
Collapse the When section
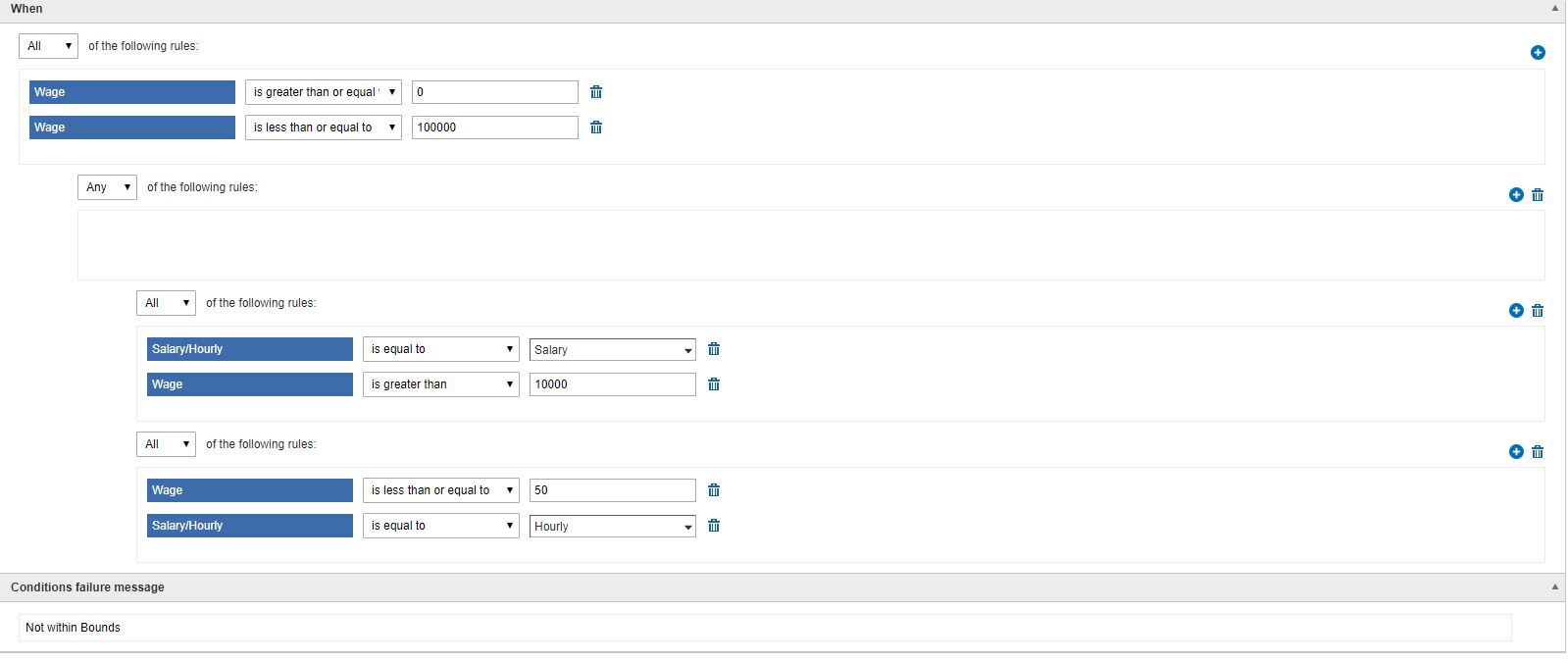(1554, 9)
